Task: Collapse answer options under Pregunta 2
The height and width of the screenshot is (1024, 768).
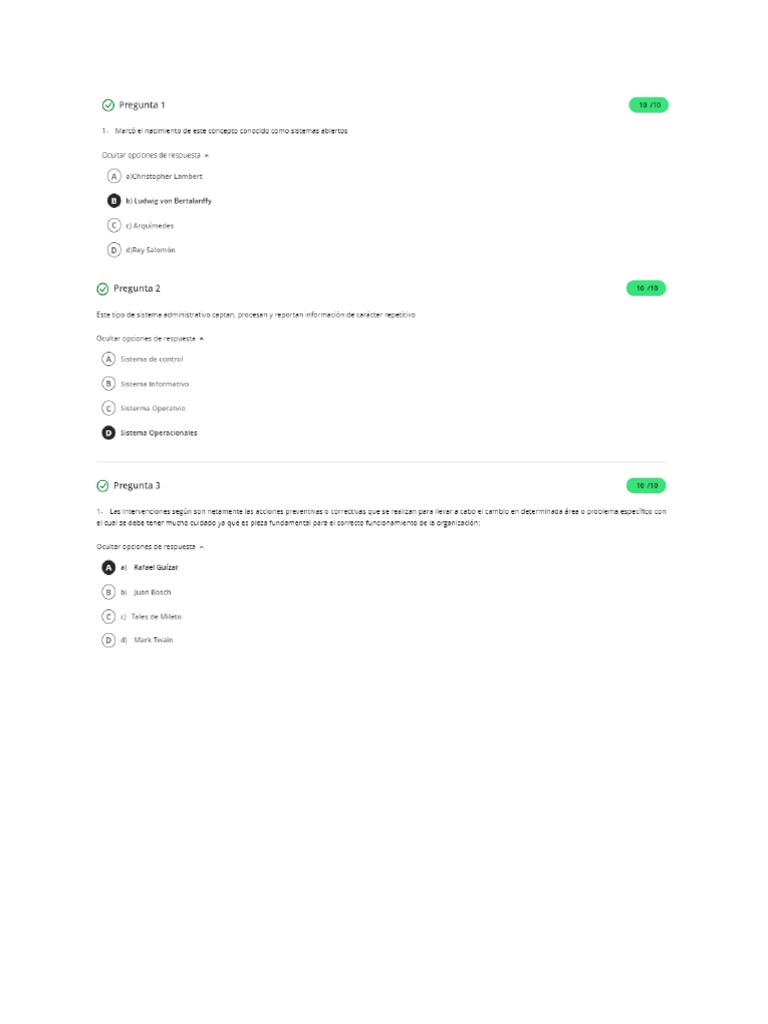Action: click(x=150, y=339)
